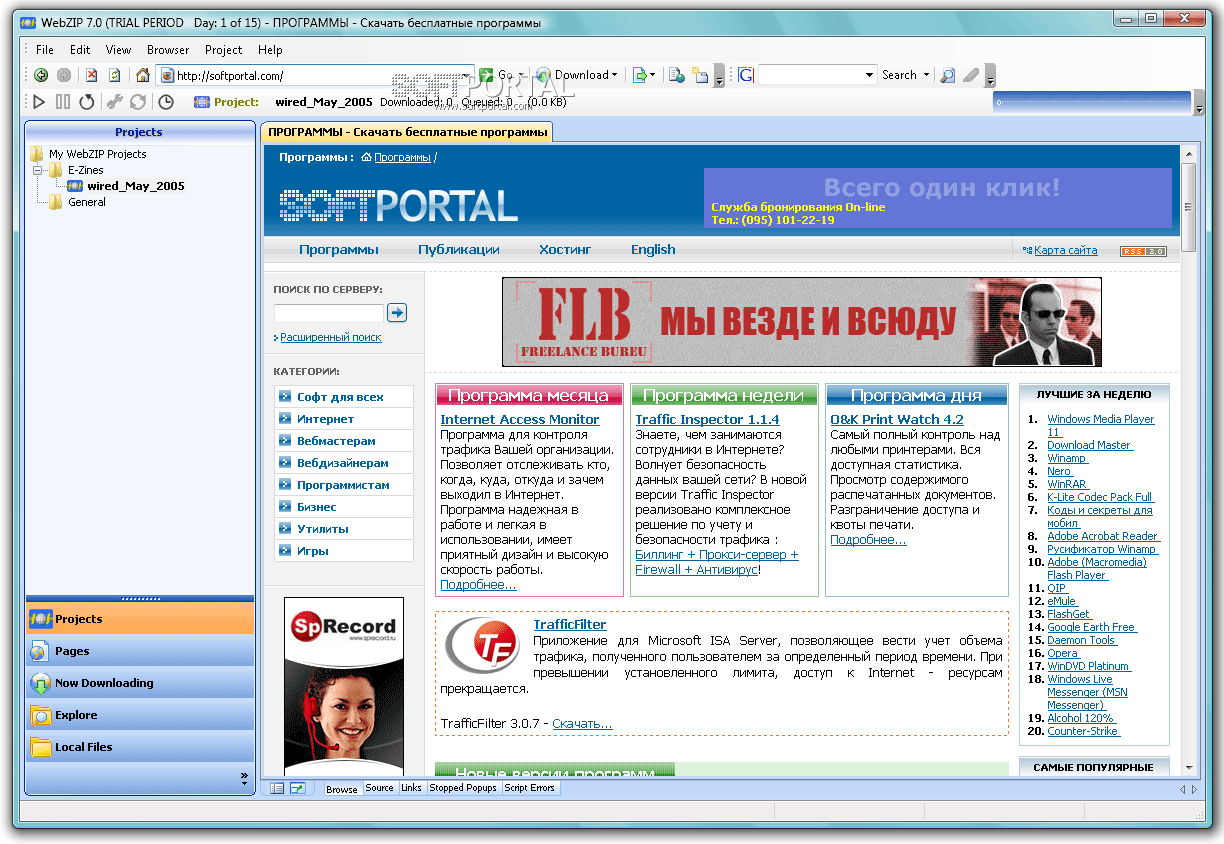Open the Edit menu
Image resolution: width=1224 pixels, height=844 pixels.
(80, 50)
